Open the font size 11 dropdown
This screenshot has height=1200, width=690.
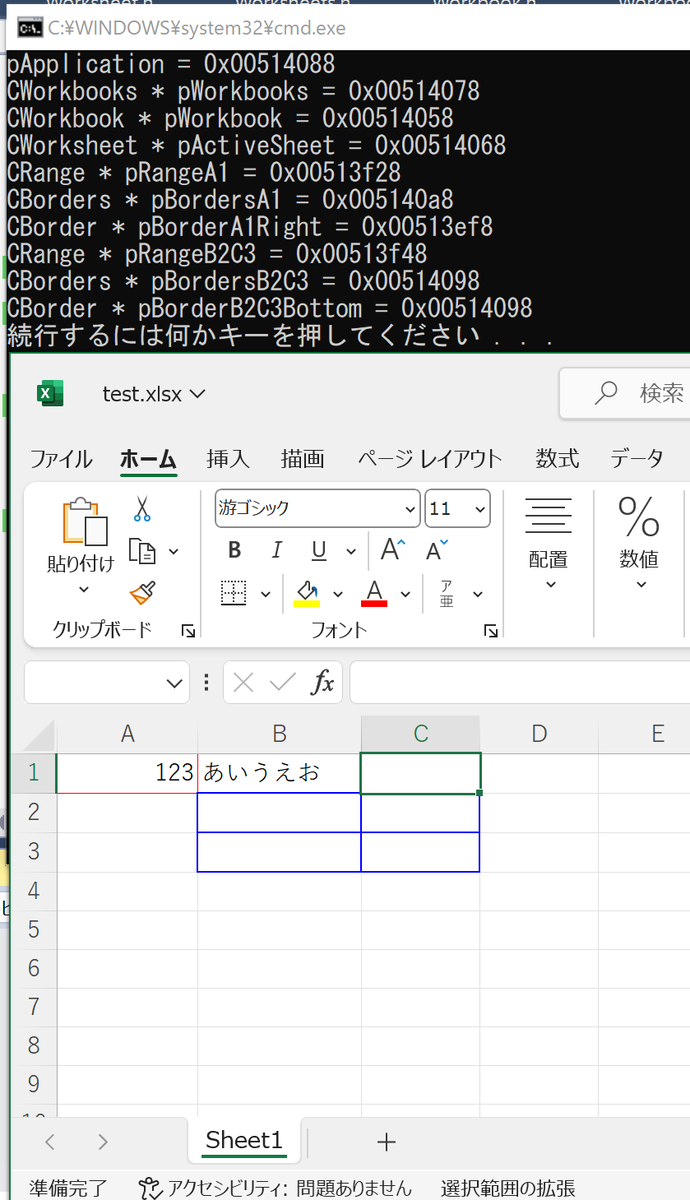[481, 509]
